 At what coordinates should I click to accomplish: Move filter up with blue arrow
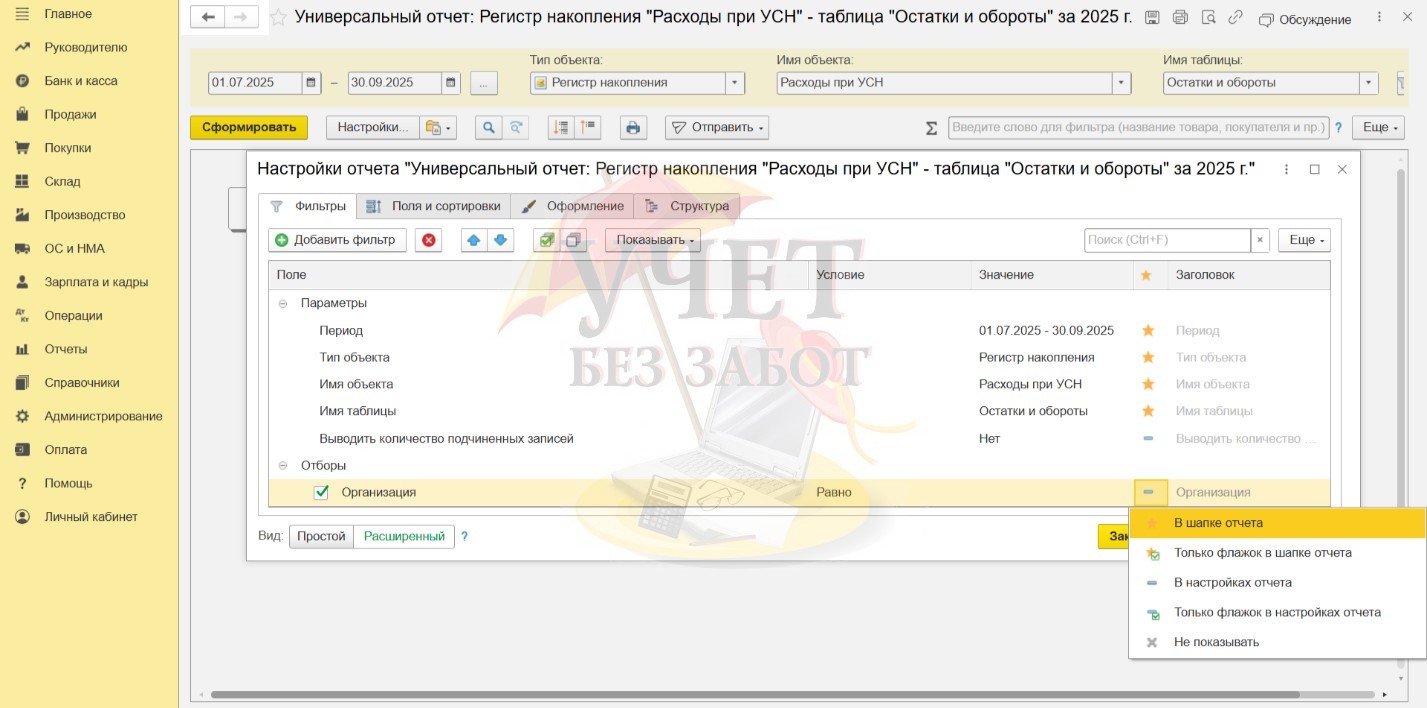(x=474, y=240)
